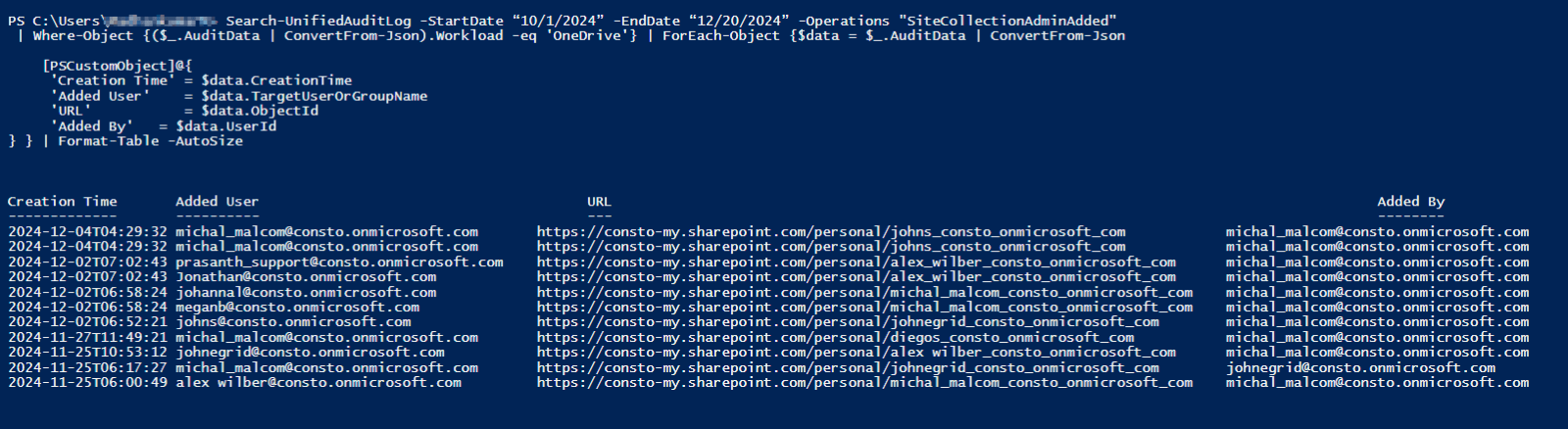This screenshot has height=429, width=1568.
Task: Select johns@consto.onmicrosoft.com in Added User column
Action: tap(293, 322)
